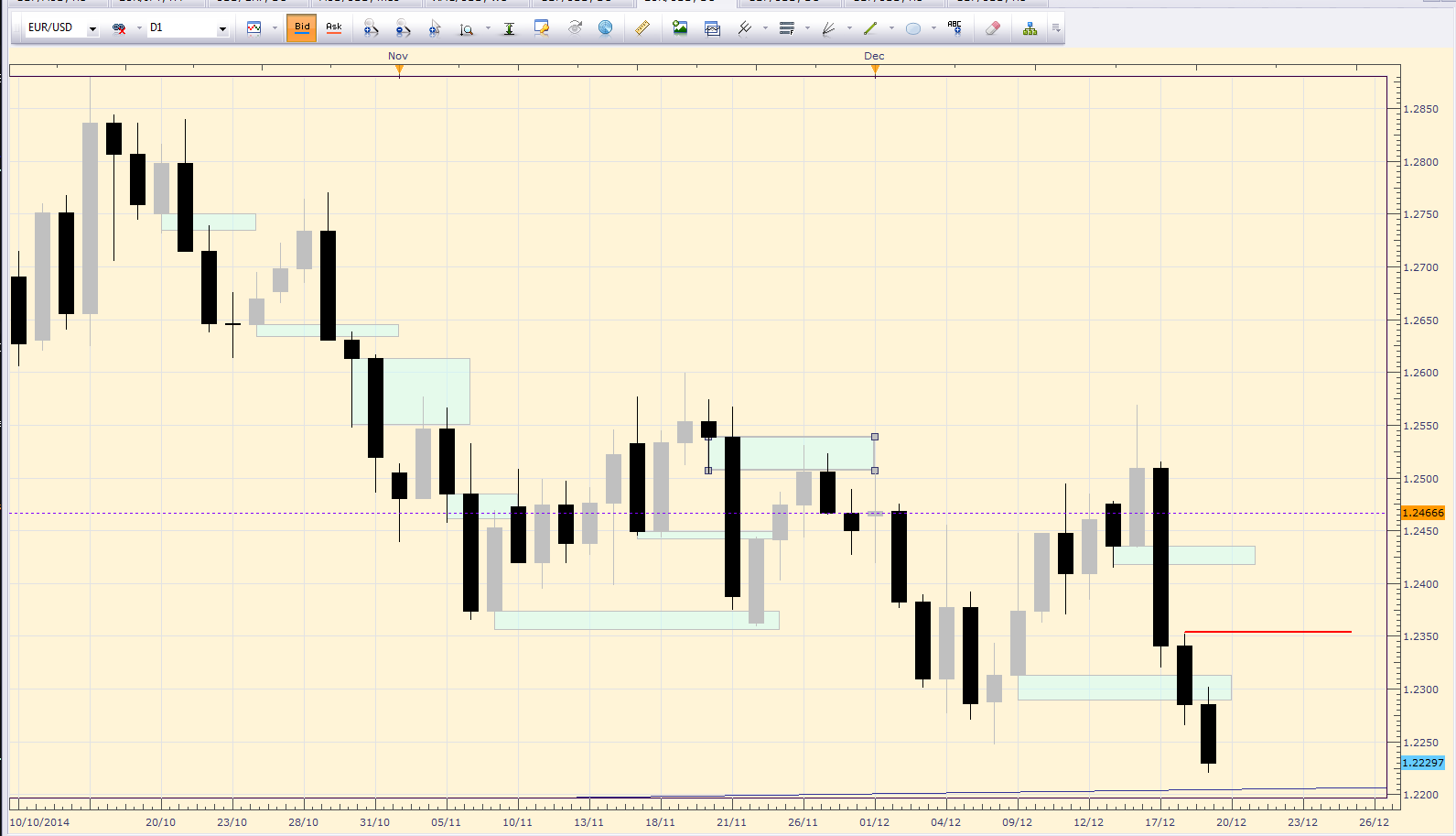Select the pitchfork drawing tool
This screenshot has height=836, width=1456.
tap(745, 28)
